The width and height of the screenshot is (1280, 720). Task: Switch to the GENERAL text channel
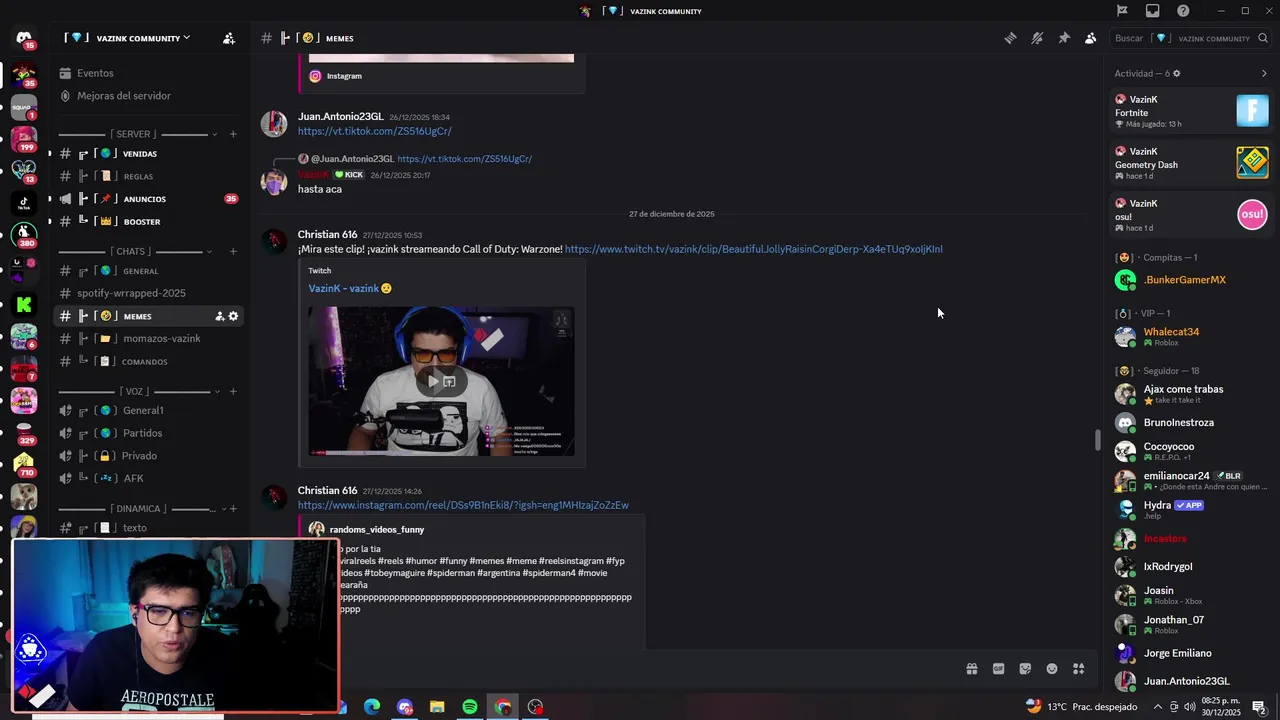pos(147,271)
